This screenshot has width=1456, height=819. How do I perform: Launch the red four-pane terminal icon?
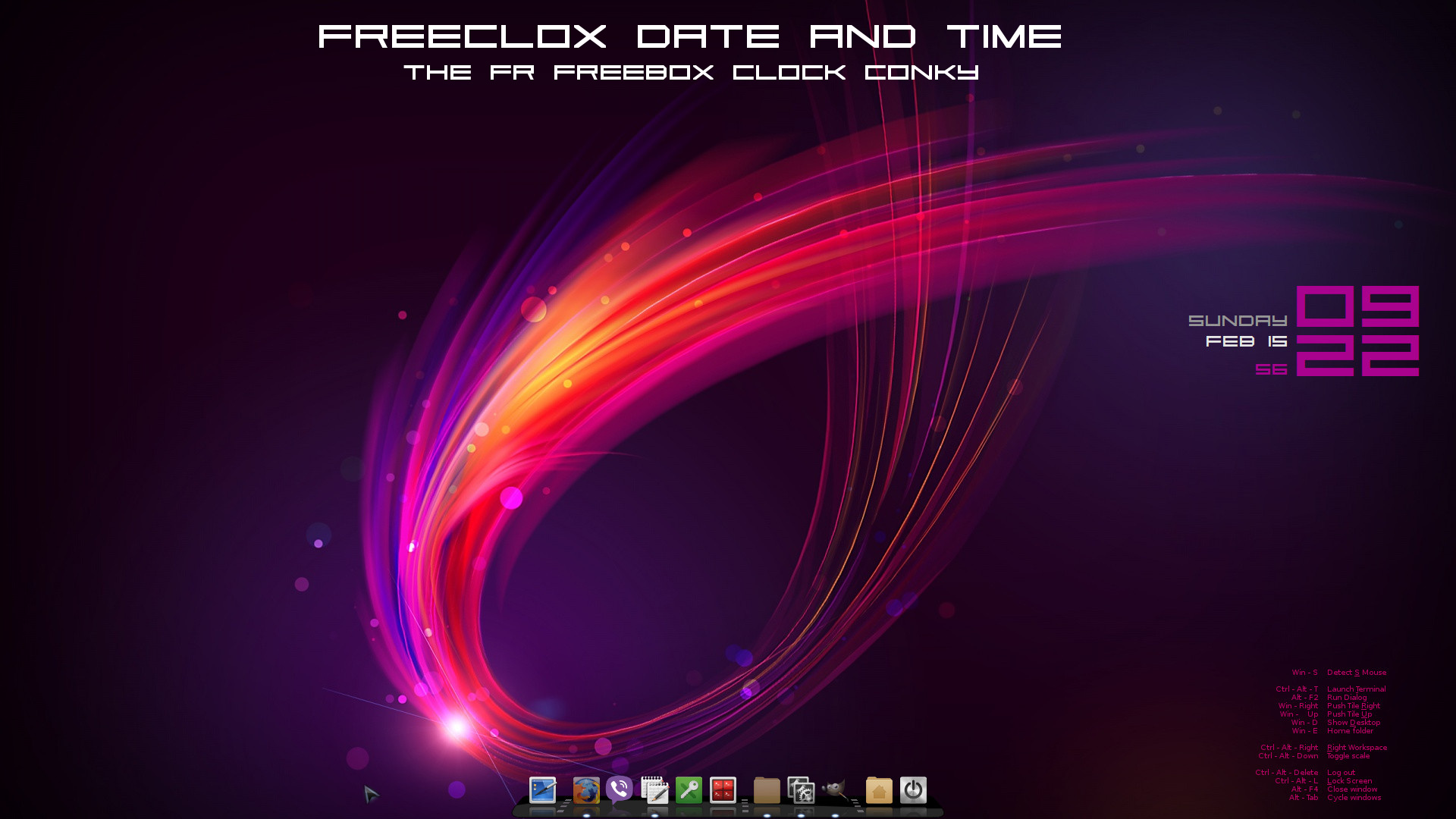click(x=723, y=790)
